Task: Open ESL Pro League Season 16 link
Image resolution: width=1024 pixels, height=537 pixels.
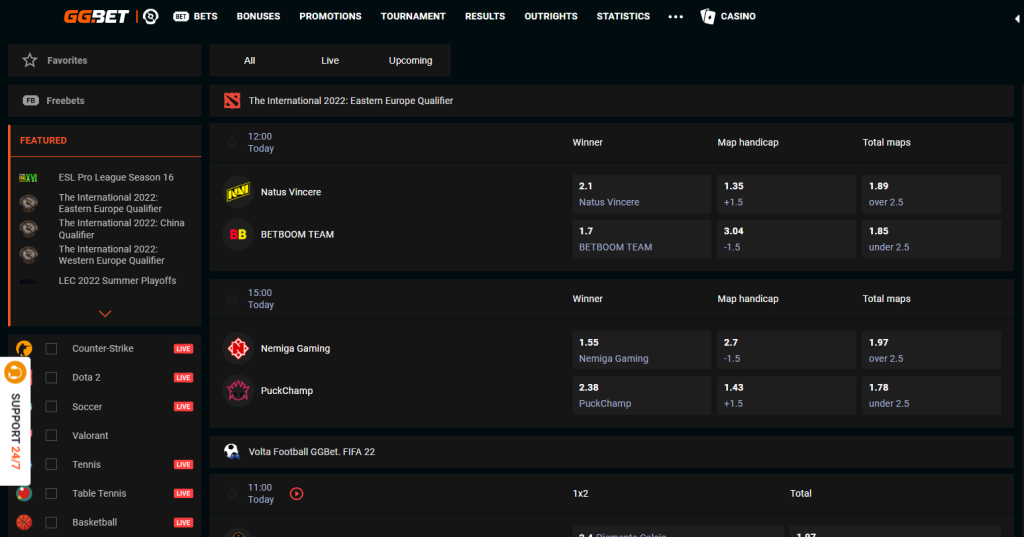Action: tap(116, 178)
